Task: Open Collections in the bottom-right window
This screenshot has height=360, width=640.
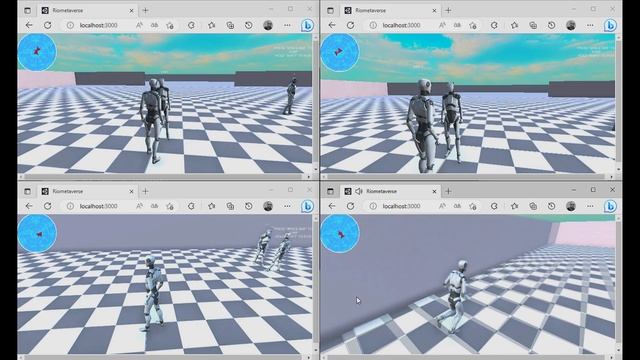Action: (x=533, y=206)
